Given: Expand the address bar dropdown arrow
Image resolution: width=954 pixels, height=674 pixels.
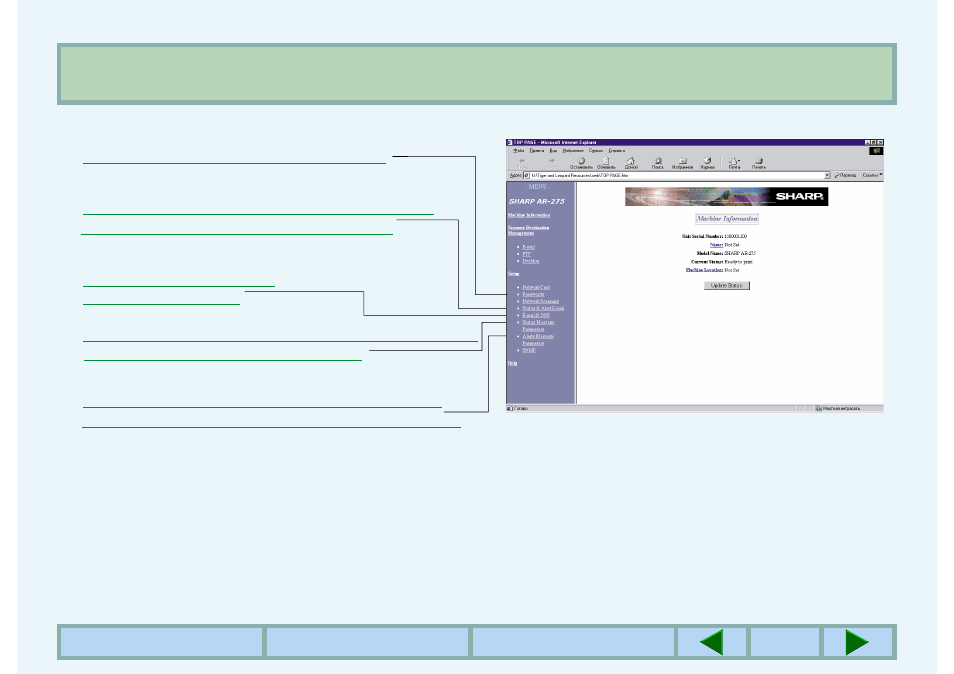Looking at the screenshot, I should pyautogui.click(x=827, y=175).
